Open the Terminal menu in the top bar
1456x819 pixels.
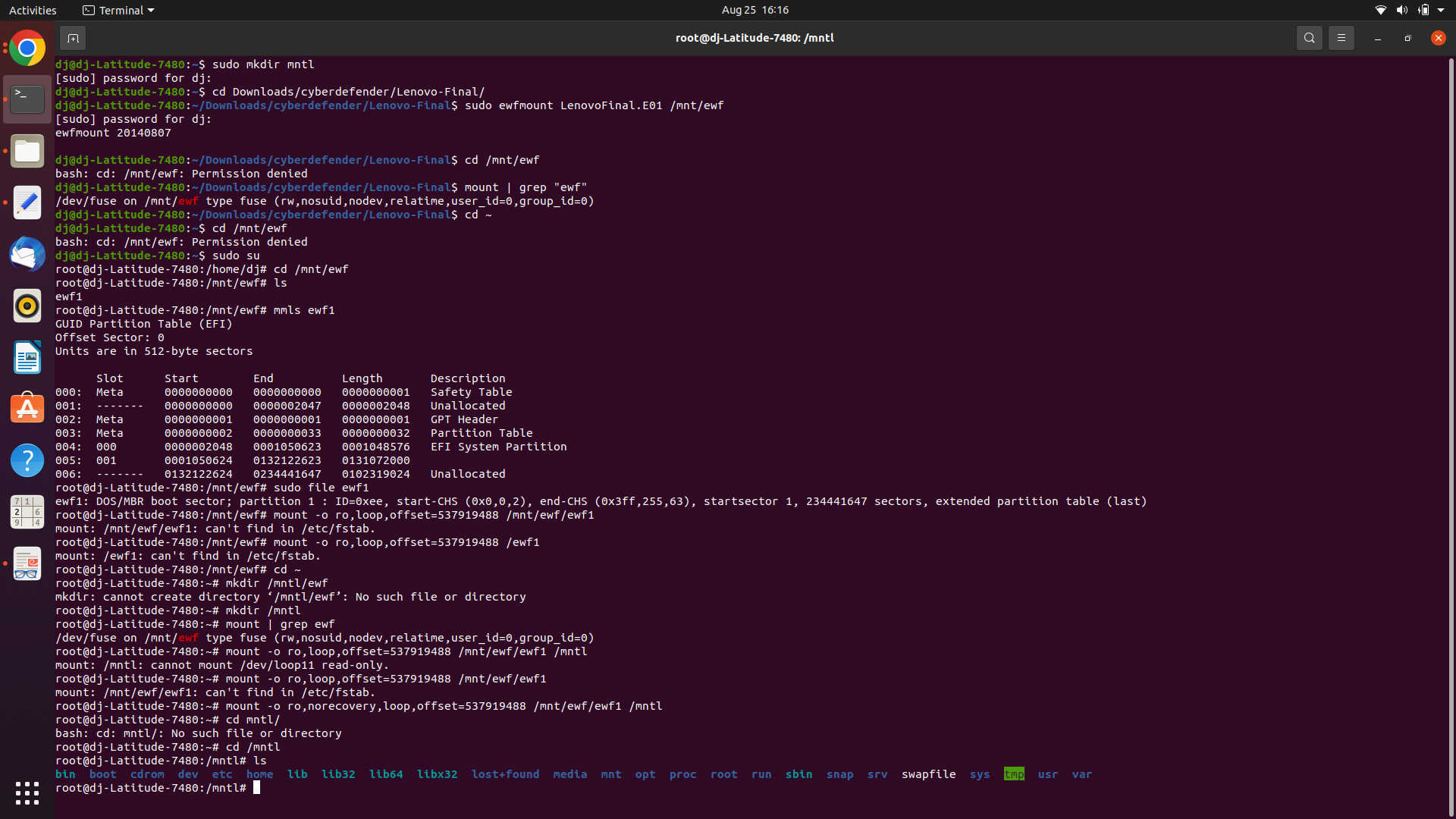pos(118,10)
